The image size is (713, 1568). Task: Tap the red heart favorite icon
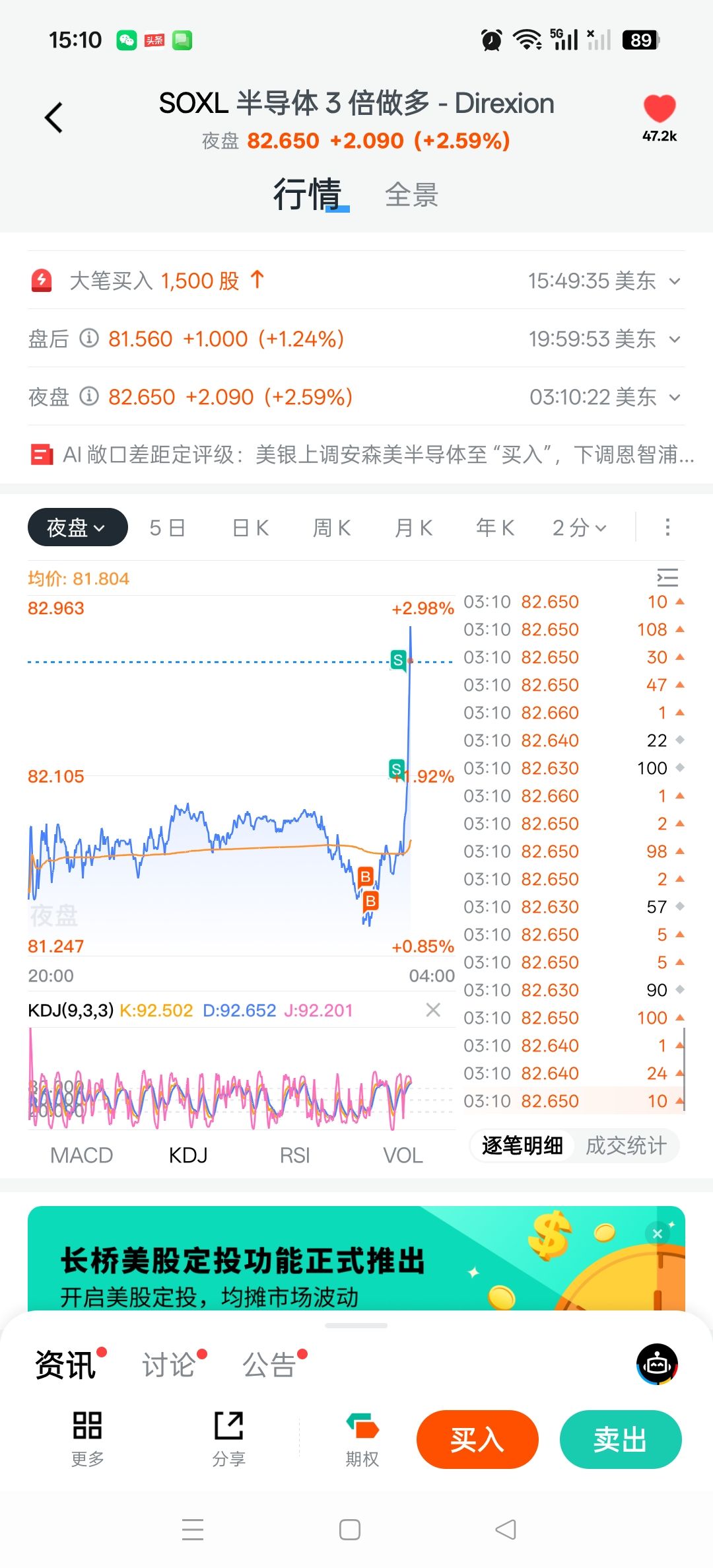(660, 108)
